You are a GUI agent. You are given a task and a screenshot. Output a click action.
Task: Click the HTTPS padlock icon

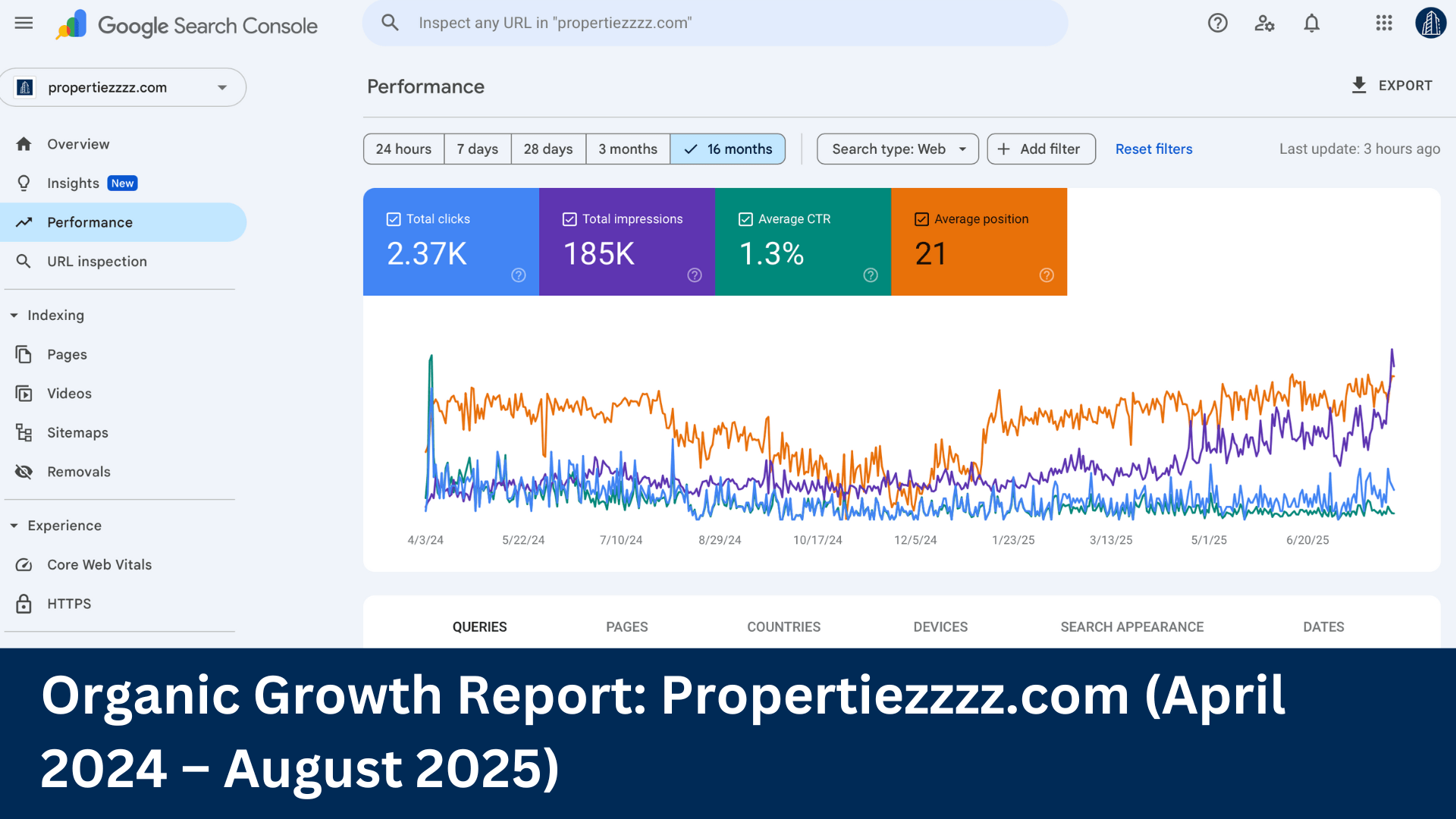coord(24,604)
